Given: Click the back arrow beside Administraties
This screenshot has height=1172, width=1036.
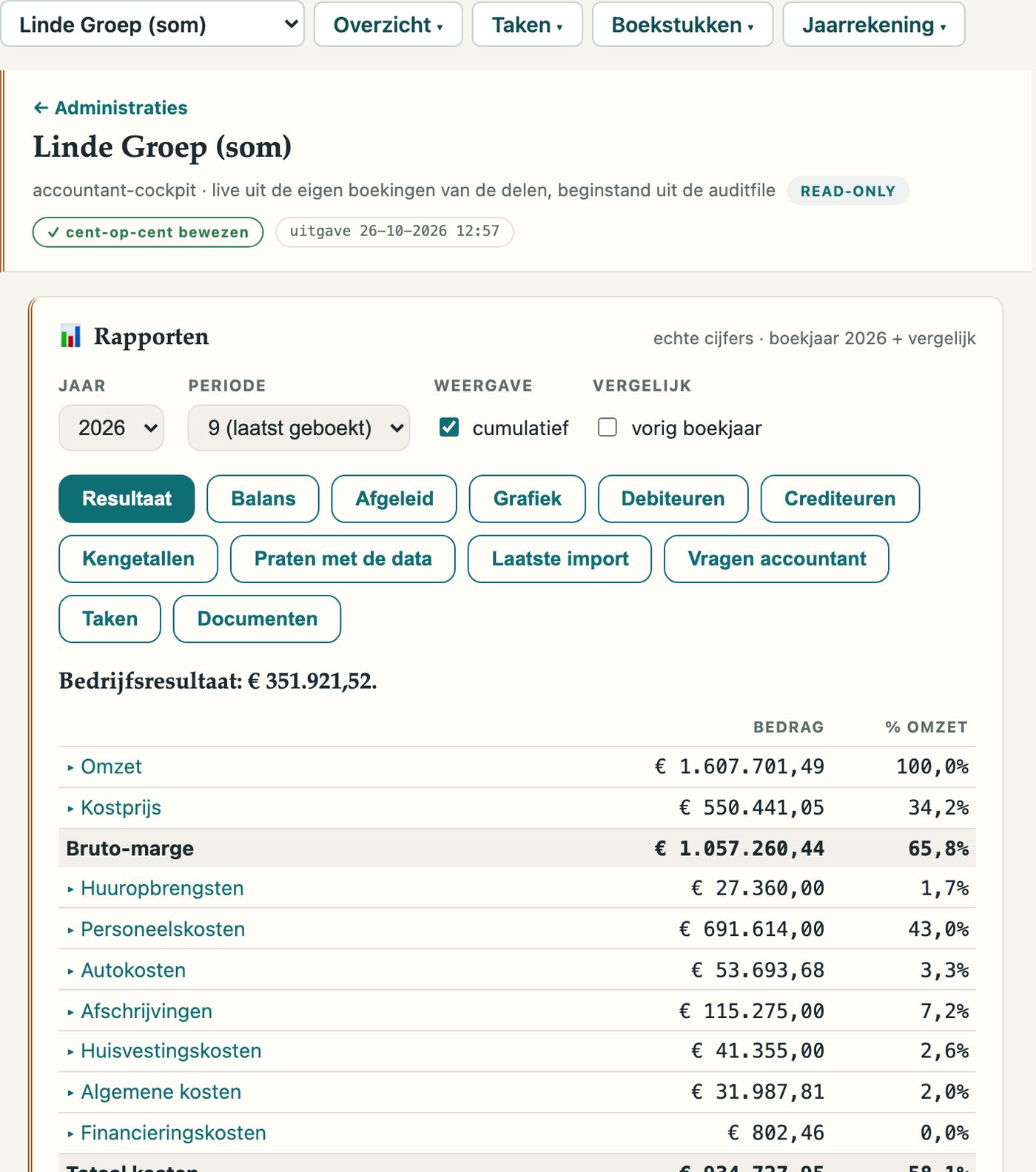Looking at the screenshot, I should 41,108.
